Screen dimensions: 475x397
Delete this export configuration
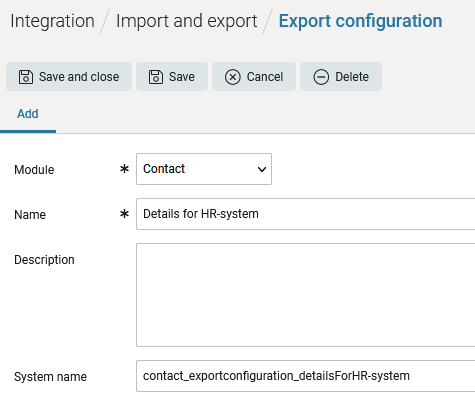341,77
